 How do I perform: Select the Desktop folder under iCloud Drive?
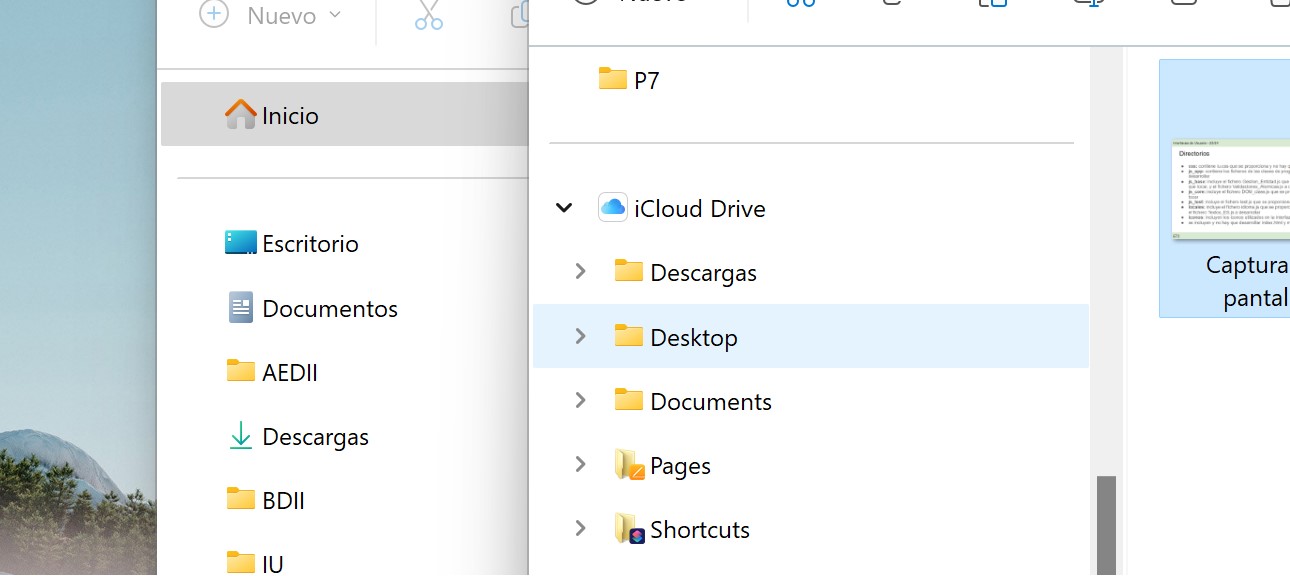tap(694, 337)
